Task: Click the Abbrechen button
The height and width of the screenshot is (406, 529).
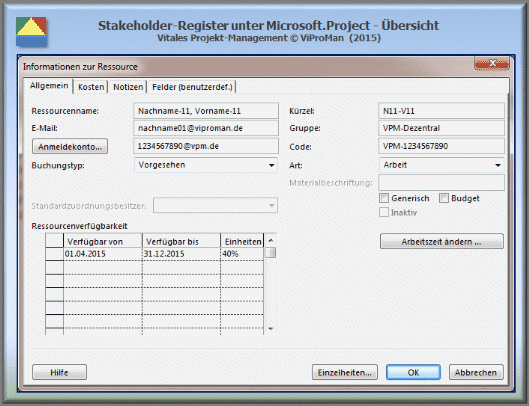Action: tap(476, 372)
